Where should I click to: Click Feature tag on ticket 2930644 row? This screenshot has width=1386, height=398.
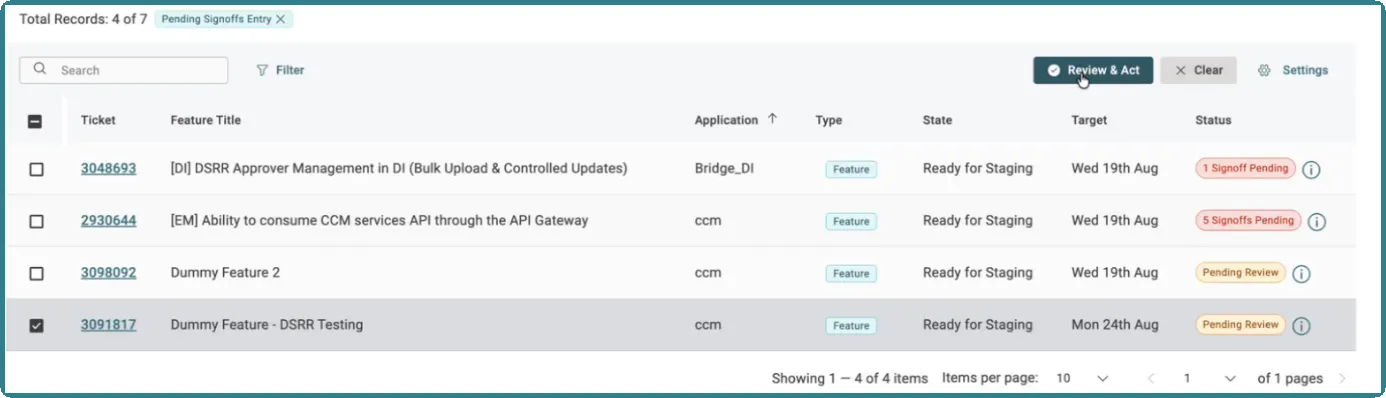[x=851, y=221]
